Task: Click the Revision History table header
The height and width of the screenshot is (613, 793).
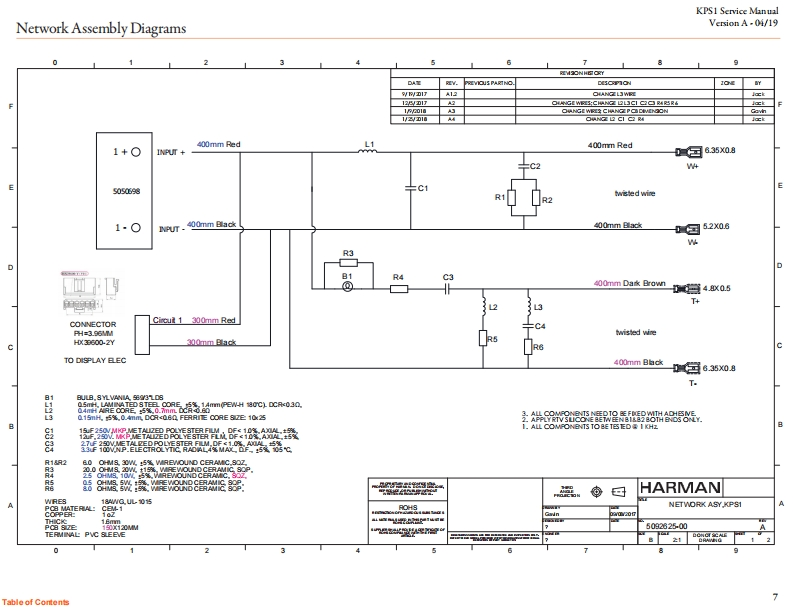Action: 586,74
